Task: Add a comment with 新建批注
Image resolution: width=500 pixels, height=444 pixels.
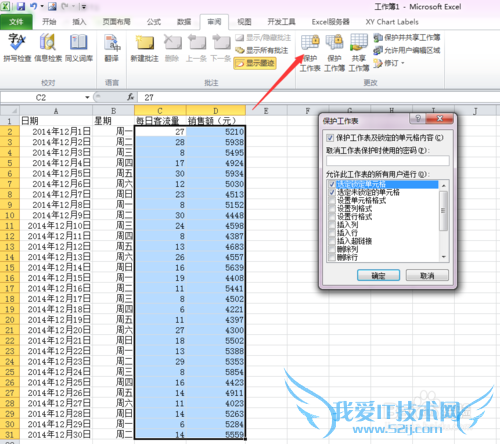Action: pyautogui.click(x=144, y=48)
